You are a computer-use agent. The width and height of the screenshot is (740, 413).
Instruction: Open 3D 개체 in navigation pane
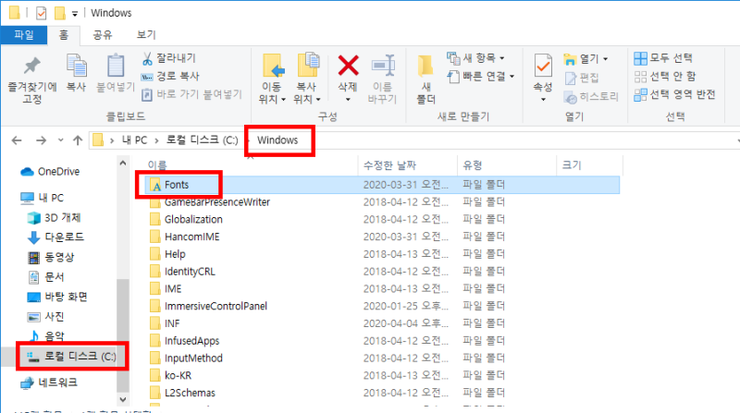(x=54, y=218)
